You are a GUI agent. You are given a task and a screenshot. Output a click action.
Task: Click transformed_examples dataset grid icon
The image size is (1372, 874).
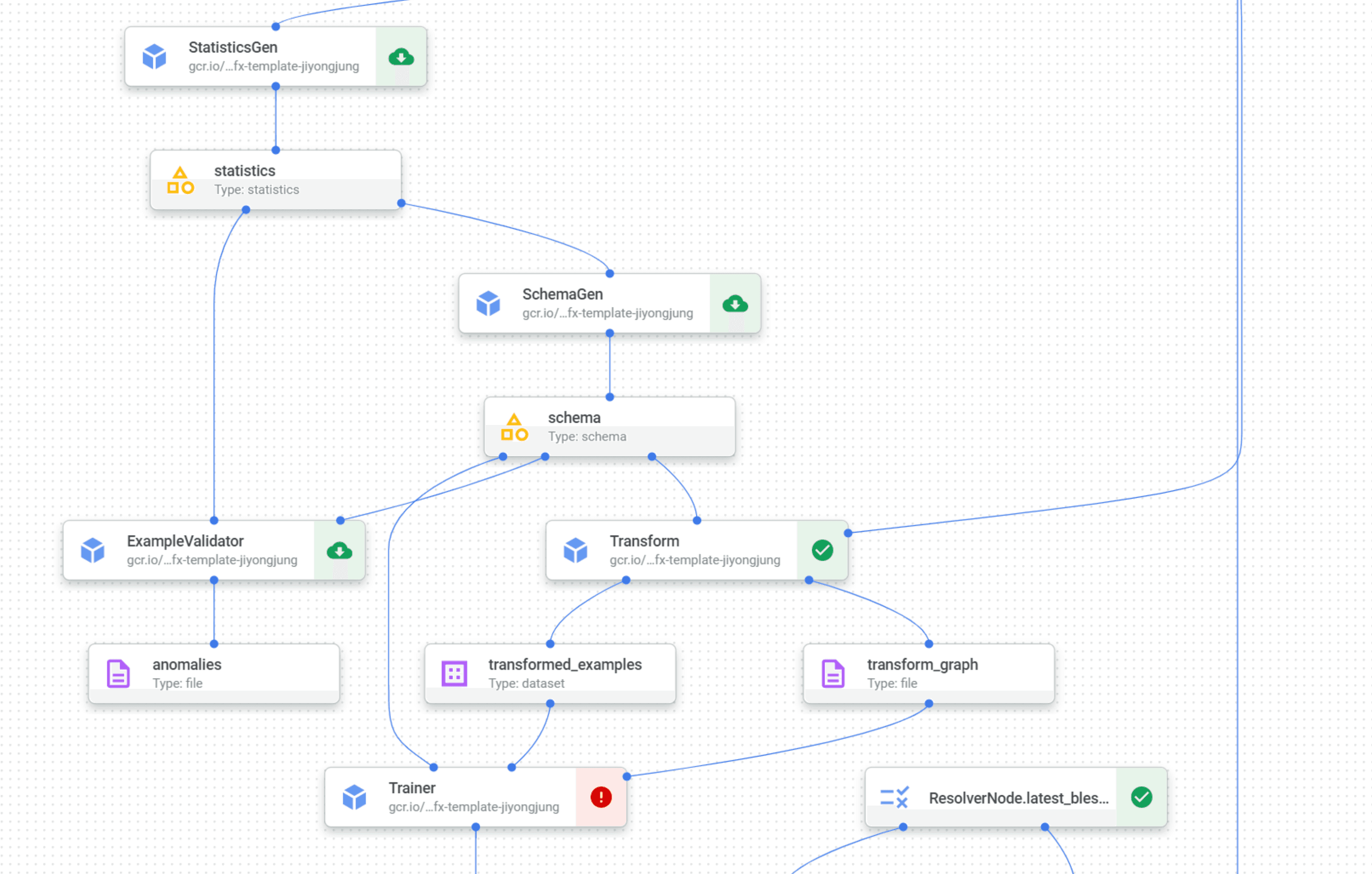pos(454,673)
